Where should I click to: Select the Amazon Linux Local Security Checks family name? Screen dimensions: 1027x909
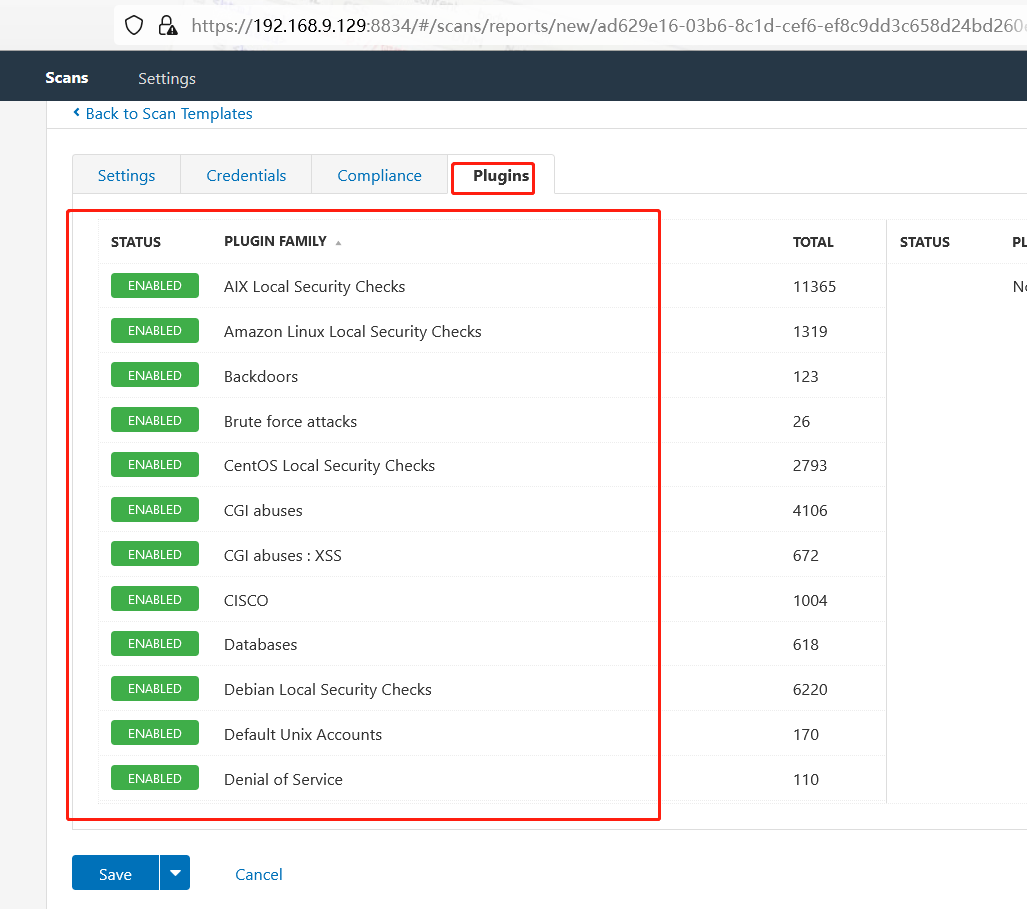pyautogui.click(x=352, y=332)
